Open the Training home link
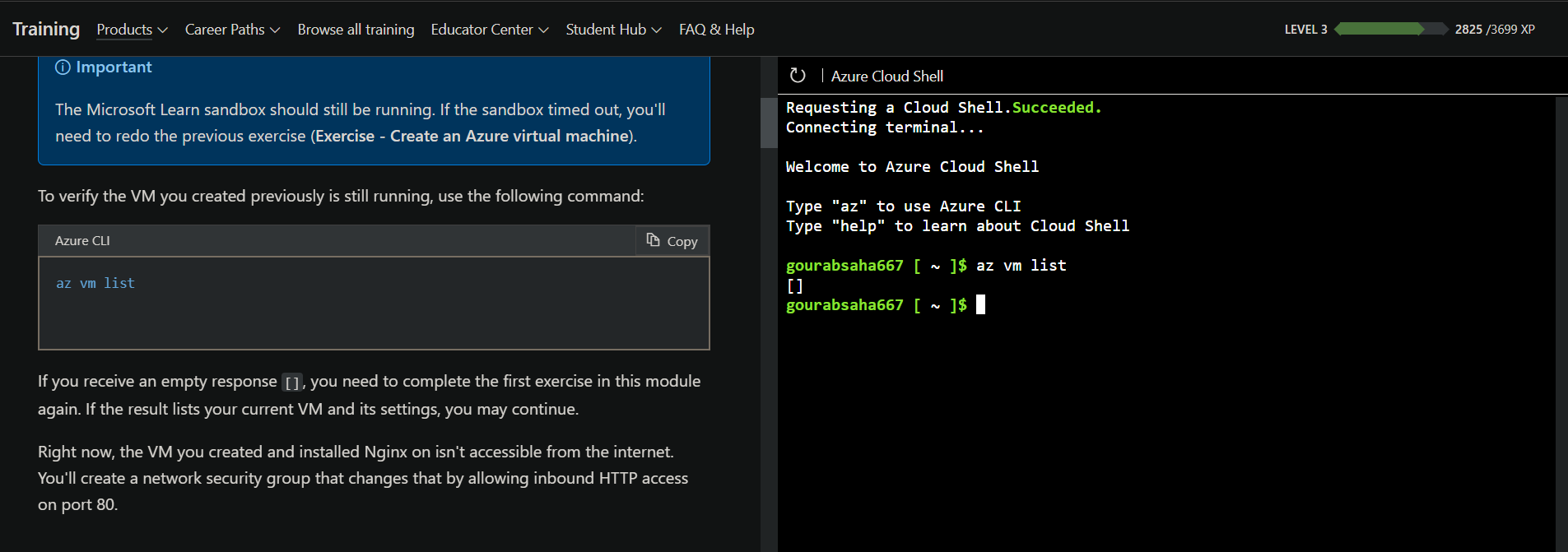The image size is (1568, 552). pyautogui.click(x=46, y=29)
